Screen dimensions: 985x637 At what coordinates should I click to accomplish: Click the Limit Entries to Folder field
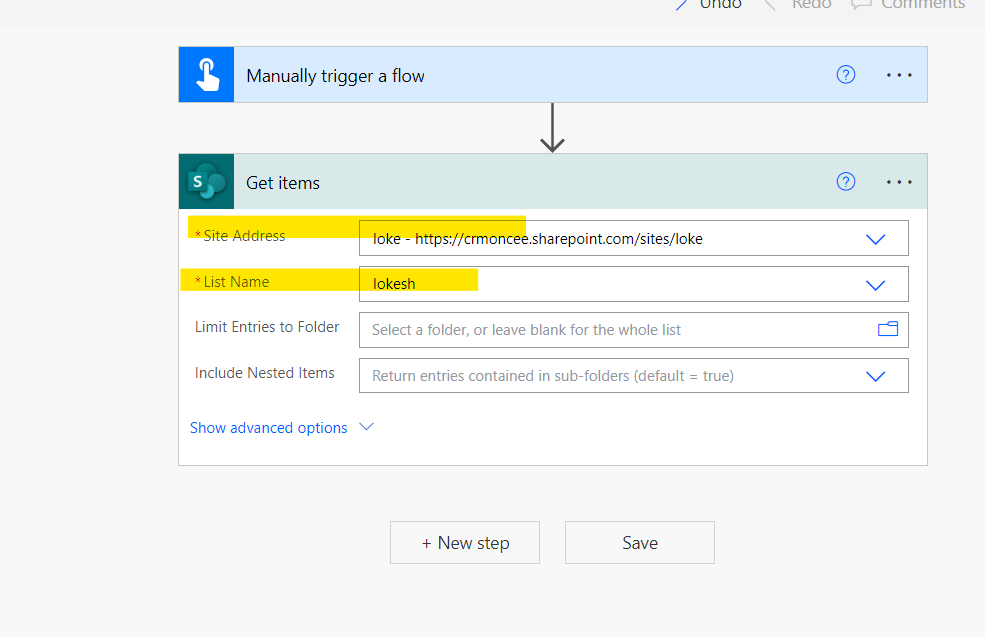(x=633, y=330)
